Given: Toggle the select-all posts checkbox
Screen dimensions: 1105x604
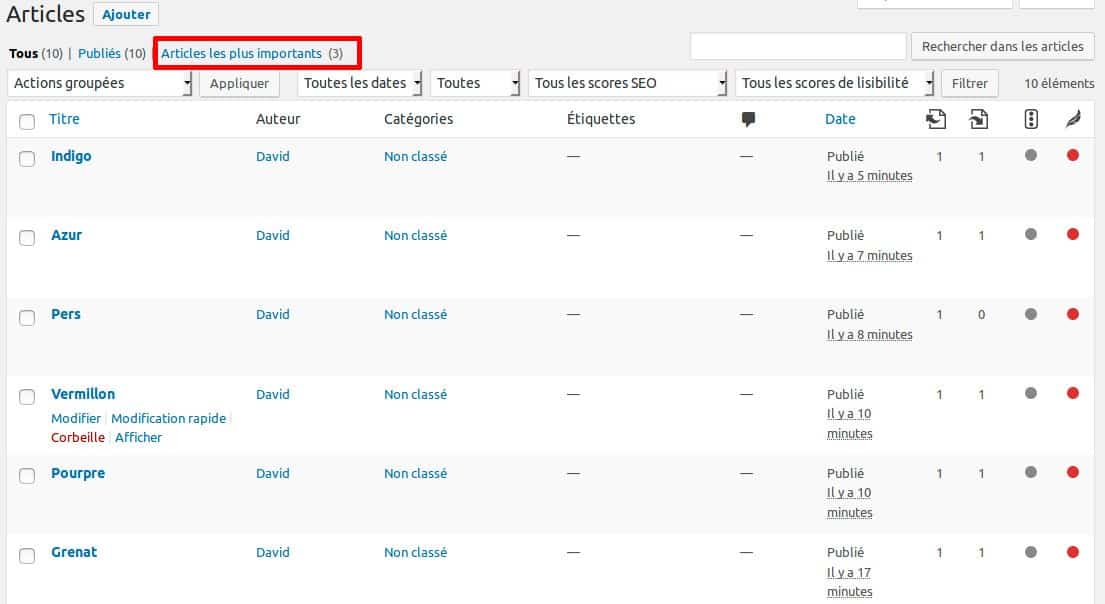Looking at the screenshot, I should coord(27,120).
